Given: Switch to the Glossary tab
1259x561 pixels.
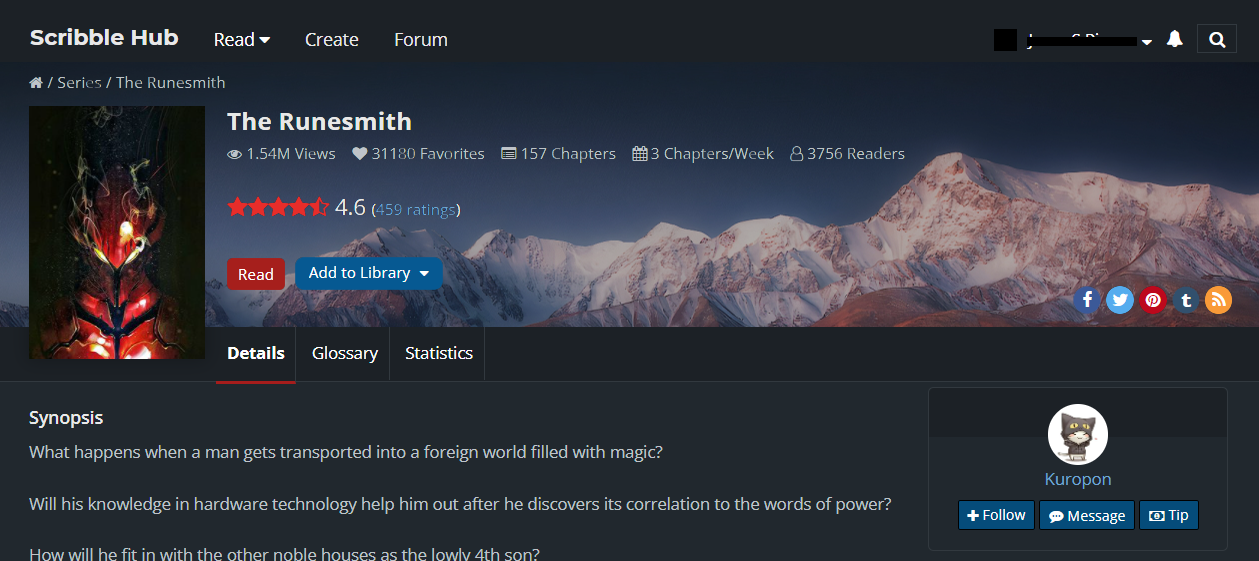Looking at the screenshot, I should (344, 353).
